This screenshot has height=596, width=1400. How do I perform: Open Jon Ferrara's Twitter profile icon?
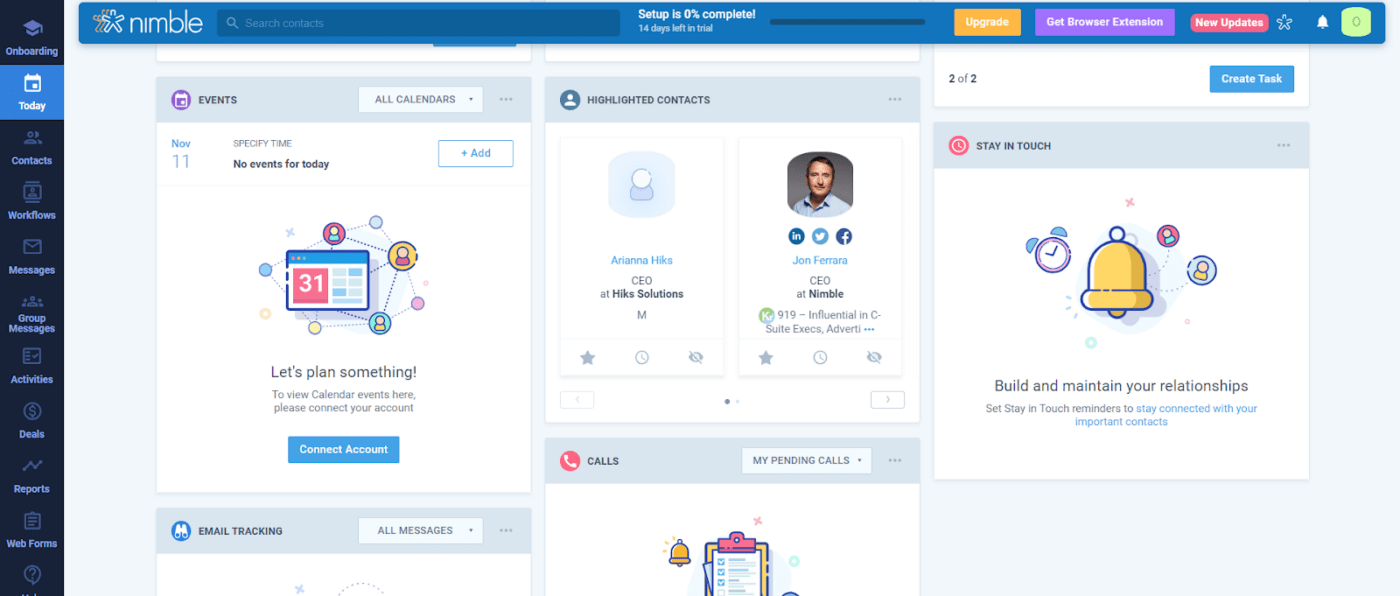click(820, 236)
